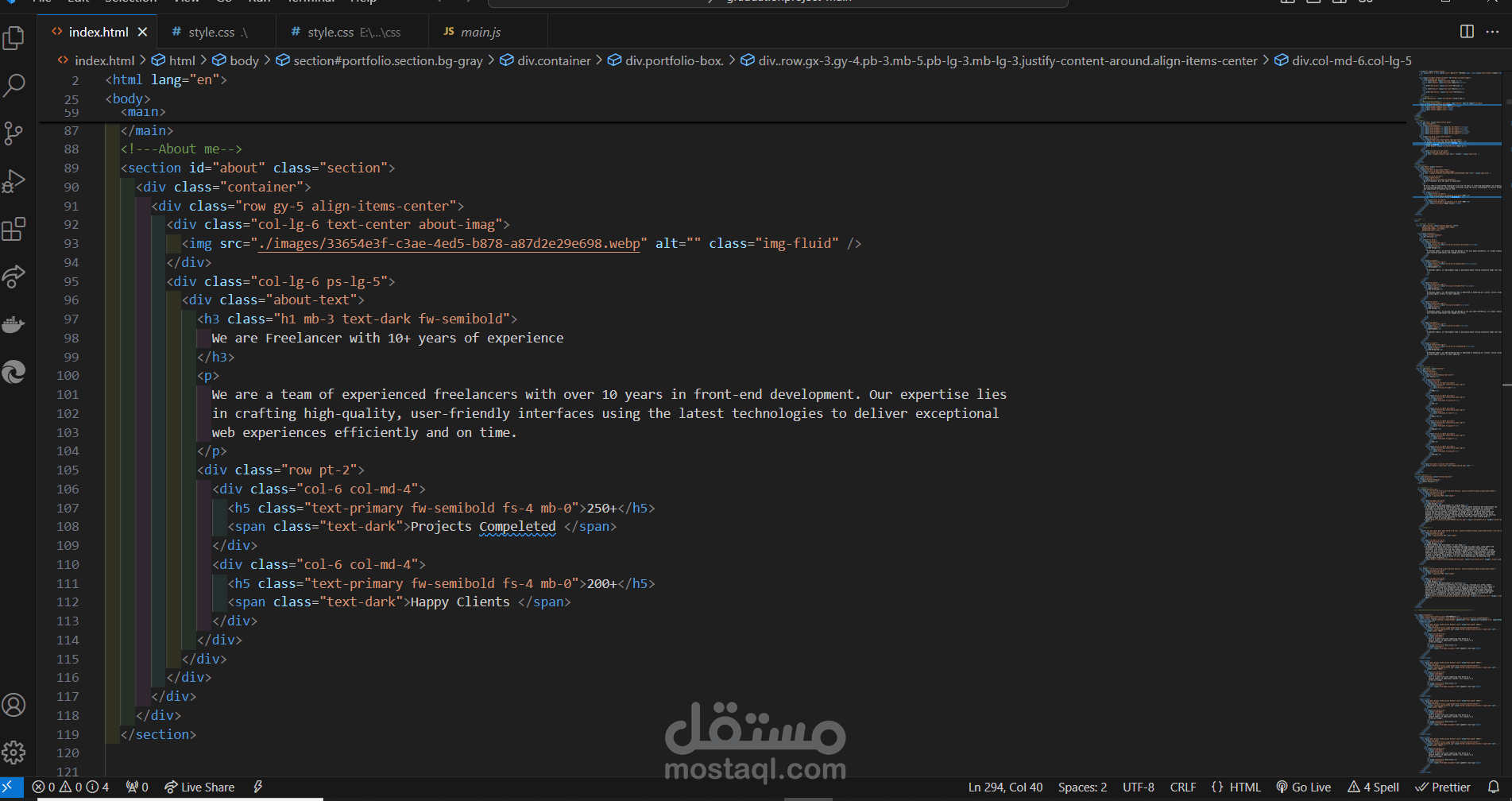Jump to the sticky <html lang="en"> line
This screenshot has height=801, width=1512.
tap(167, 79)
